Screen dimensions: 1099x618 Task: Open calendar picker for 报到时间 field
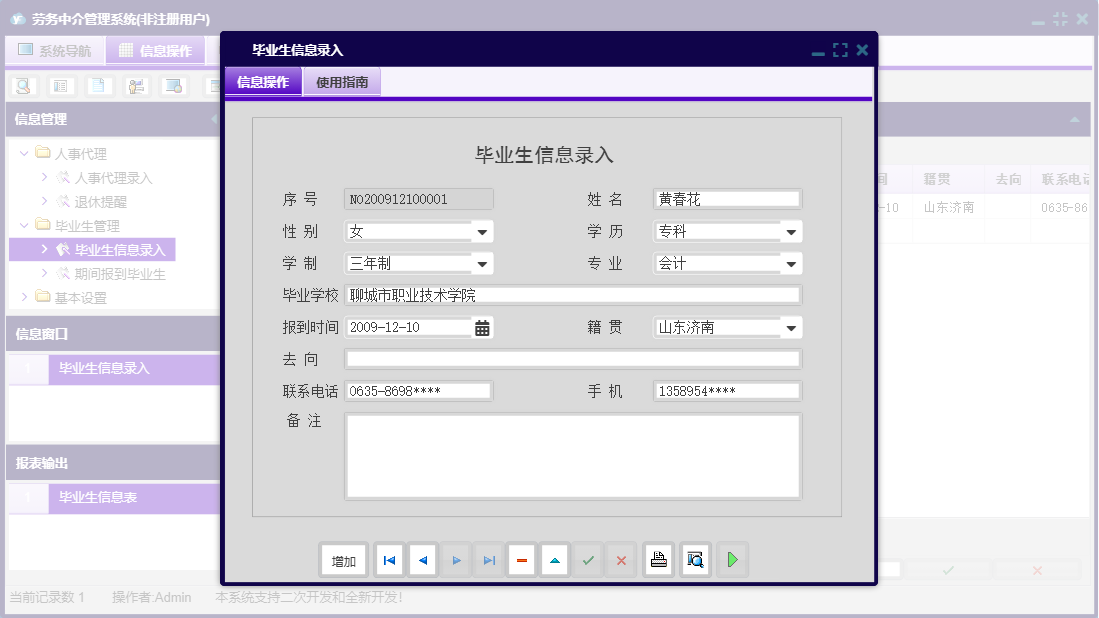(481, 326)
